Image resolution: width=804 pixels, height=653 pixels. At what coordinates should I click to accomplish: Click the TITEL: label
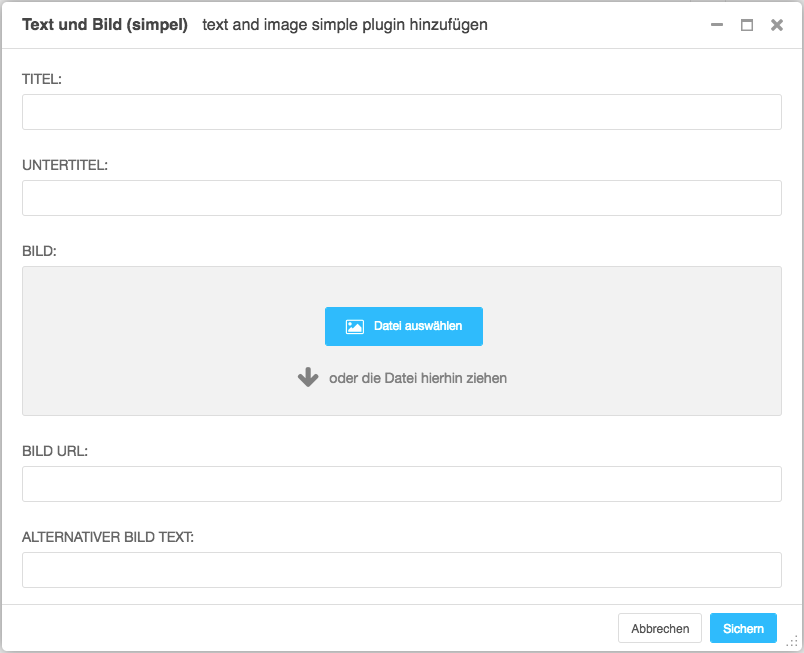click(x=42, y=79)
